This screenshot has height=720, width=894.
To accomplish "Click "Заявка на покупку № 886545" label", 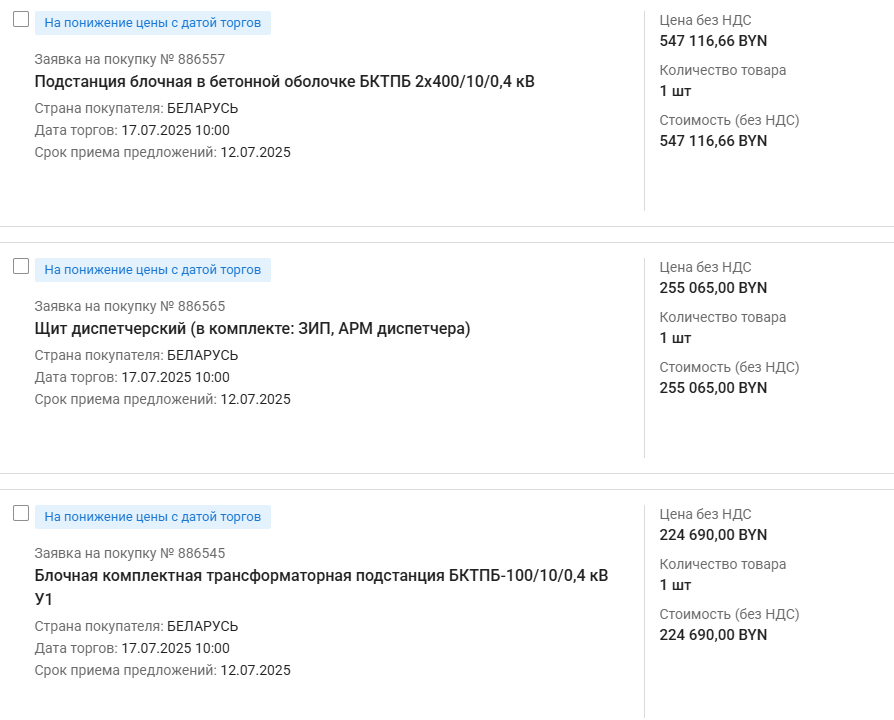I will point(130,553).
